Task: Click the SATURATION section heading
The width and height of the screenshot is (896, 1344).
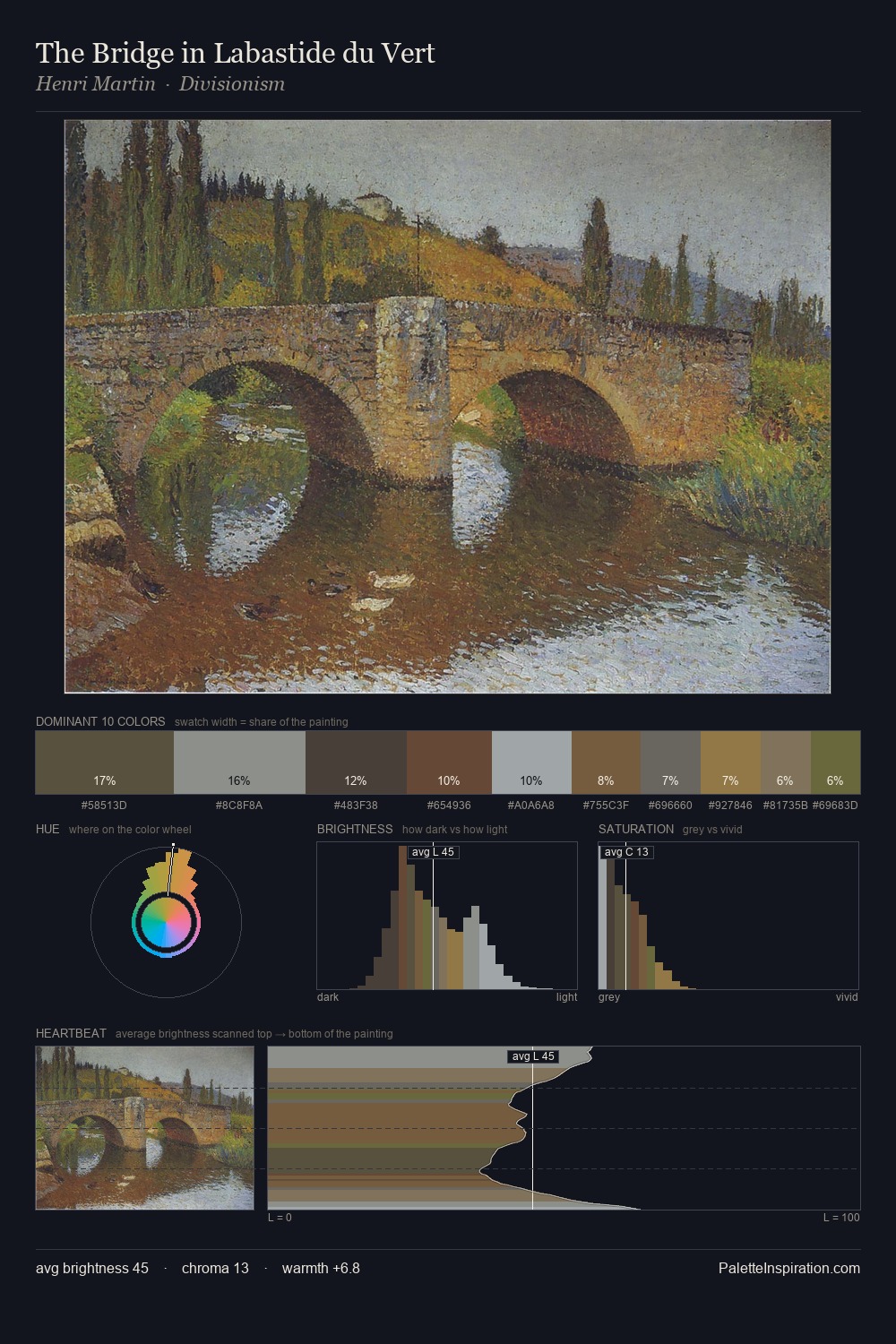Action: pos(636,829)
